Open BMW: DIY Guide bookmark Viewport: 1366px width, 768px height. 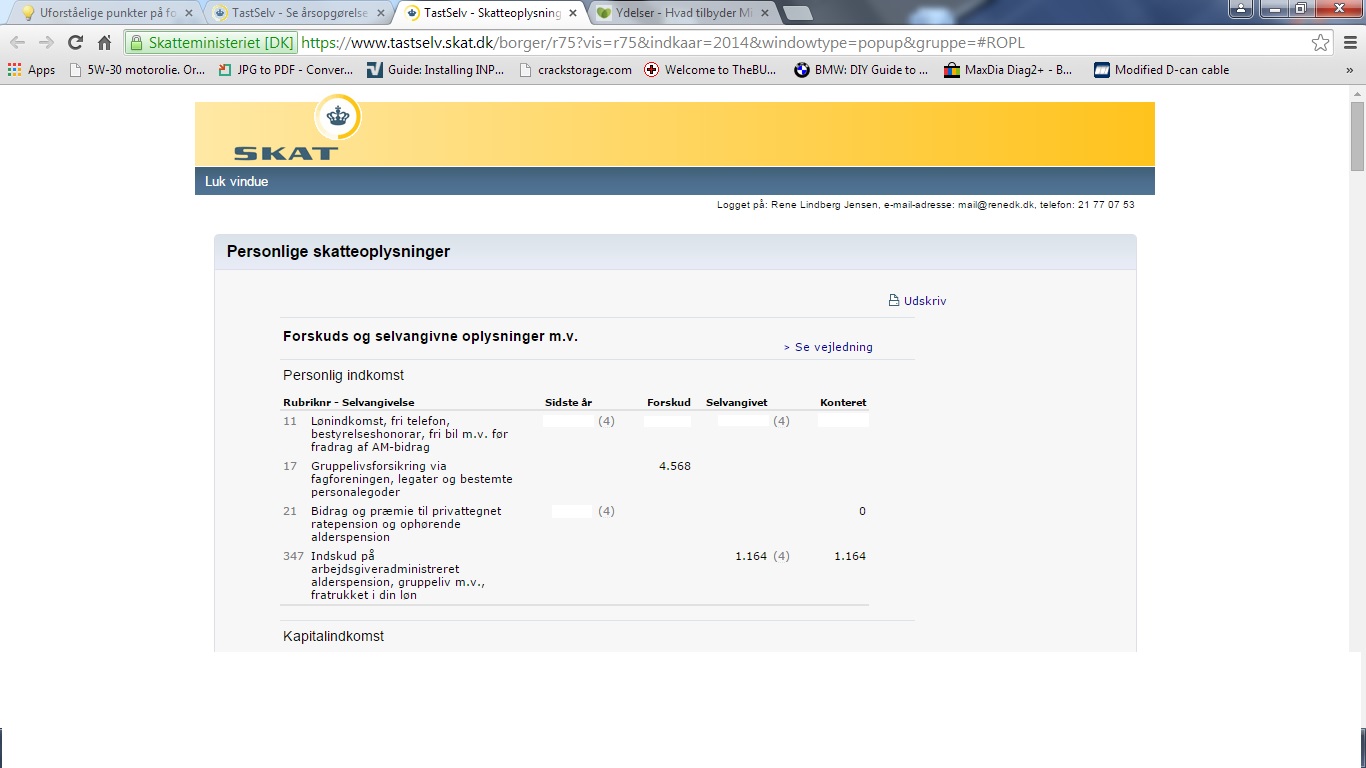click(x=861, y=70)
